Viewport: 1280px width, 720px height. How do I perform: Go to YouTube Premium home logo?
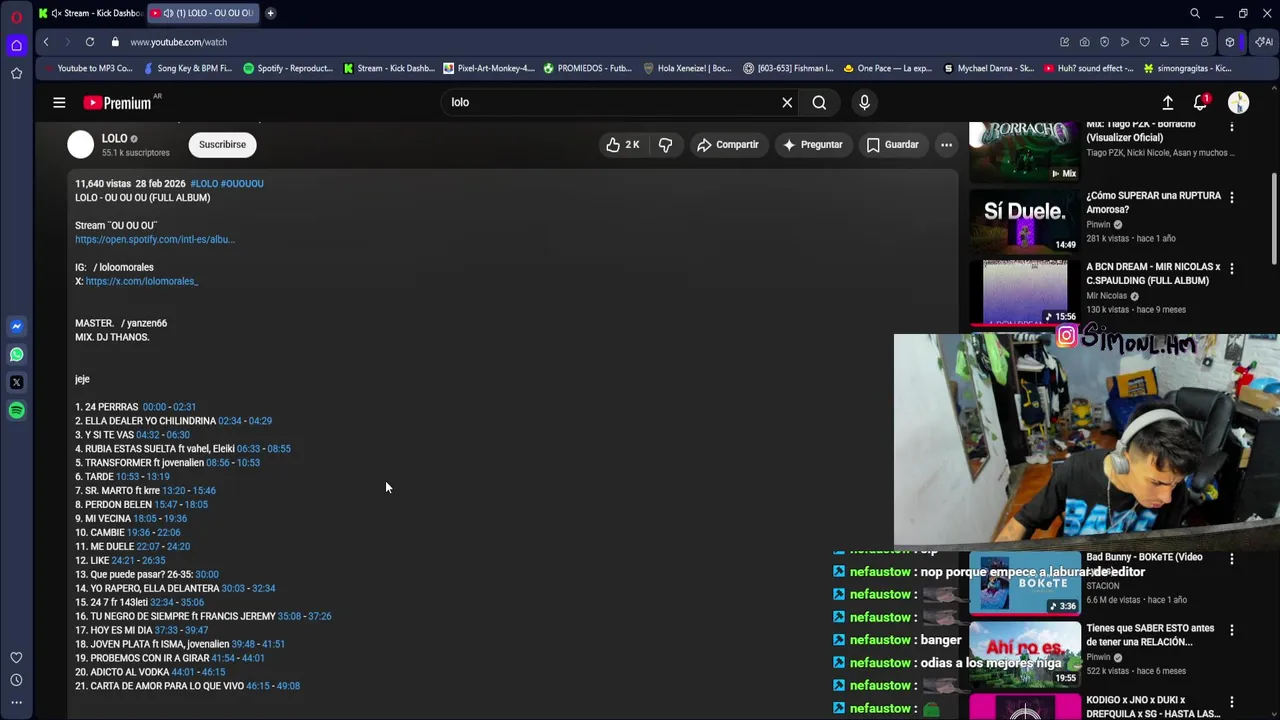pyautogui.click(x=117, y=103)
